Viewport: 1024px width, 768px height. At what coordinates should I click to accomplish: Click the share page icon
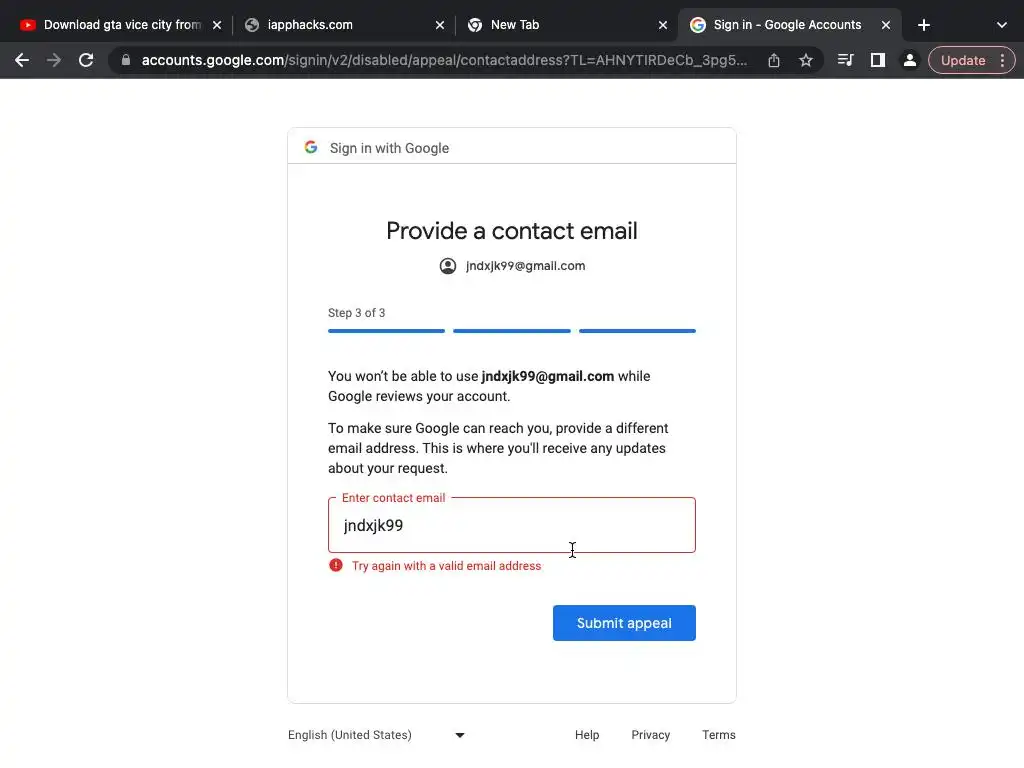tap(774, 60)
